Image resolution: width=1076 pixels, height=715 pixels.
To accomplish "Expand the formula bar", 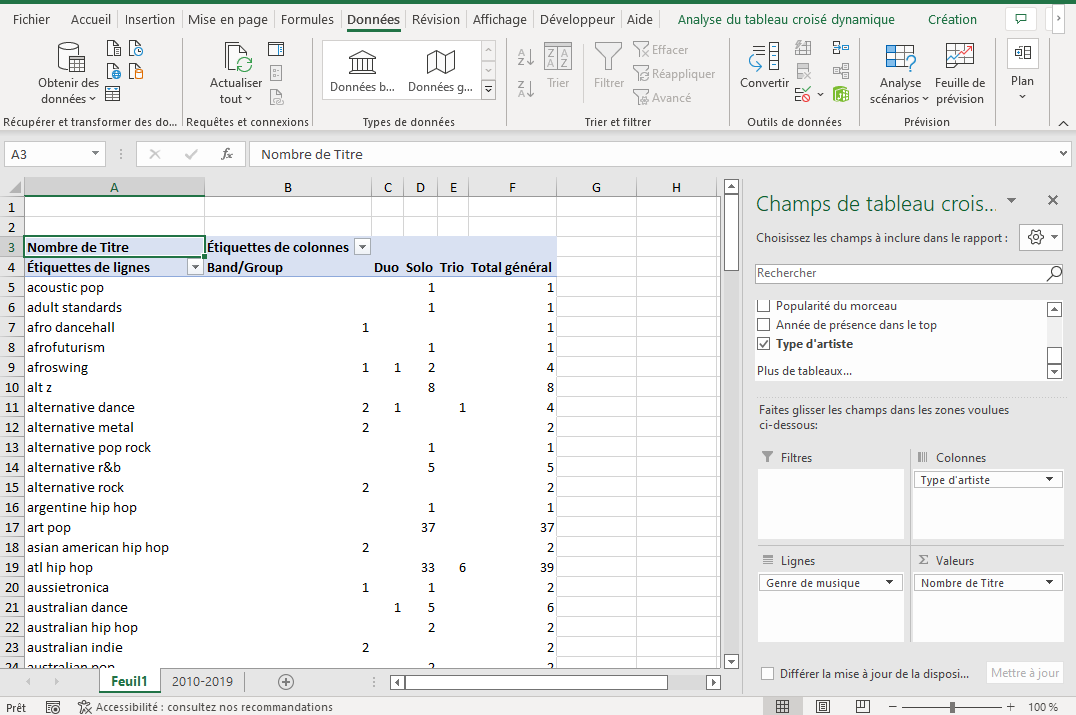I will tap(1062, 154).
